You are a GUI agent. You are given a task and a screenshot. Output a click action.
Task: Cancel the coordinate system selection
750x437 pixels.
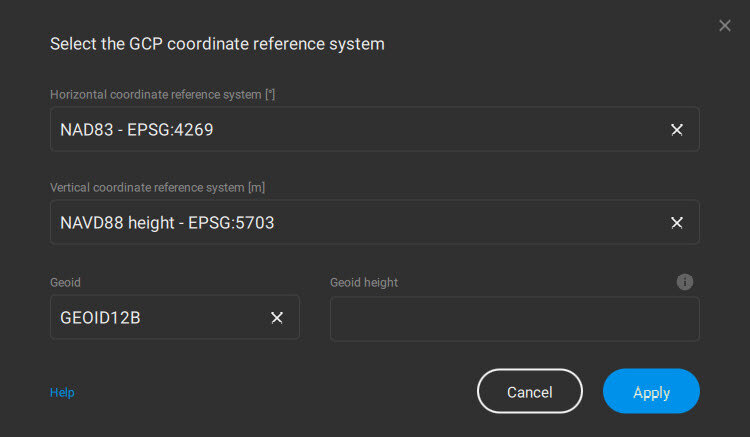point(529,392)
